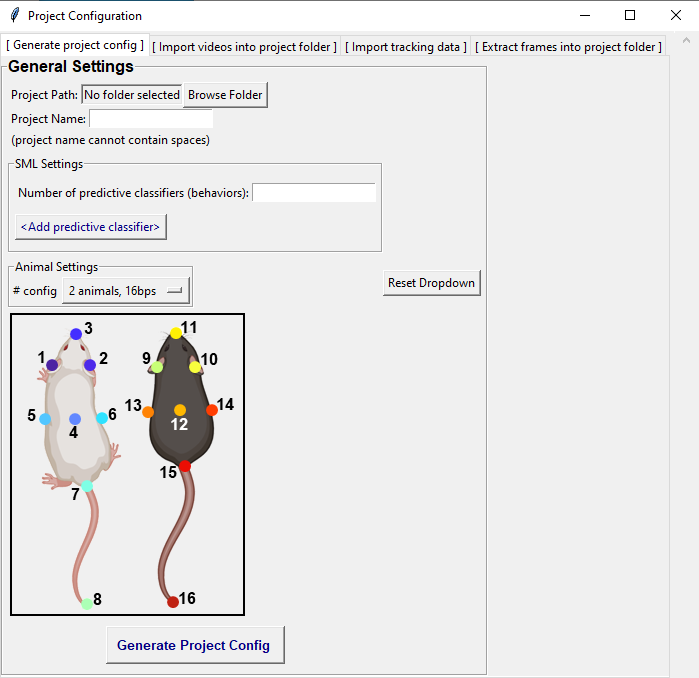Click yellow nose marker 11 on the black mouse

tap(176, 333)
